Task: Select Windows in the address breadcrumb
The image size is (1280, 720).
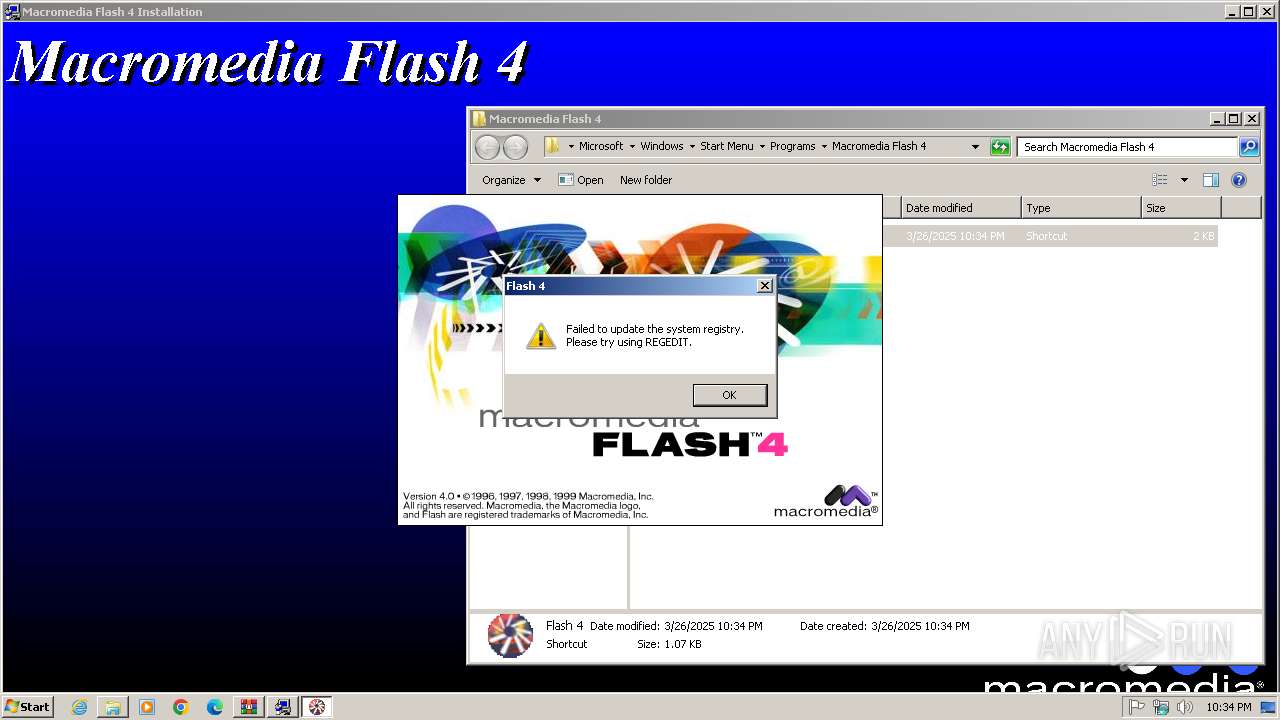Action: [x=662, y=146]
